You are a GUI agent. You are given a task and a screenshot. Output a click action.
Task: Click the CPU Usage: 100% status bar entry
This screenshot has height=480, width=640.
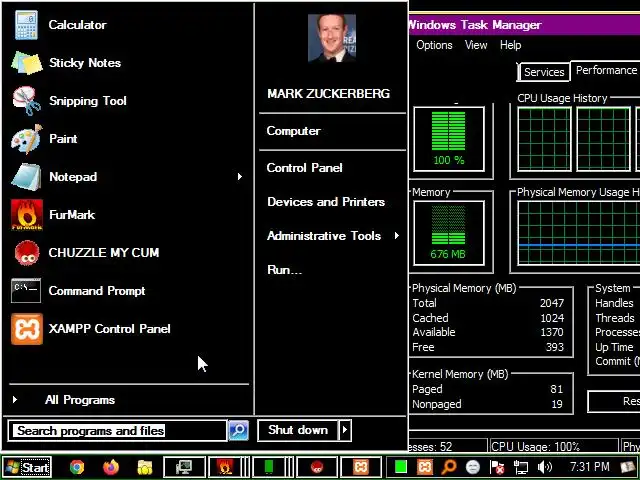pos(554,447)
